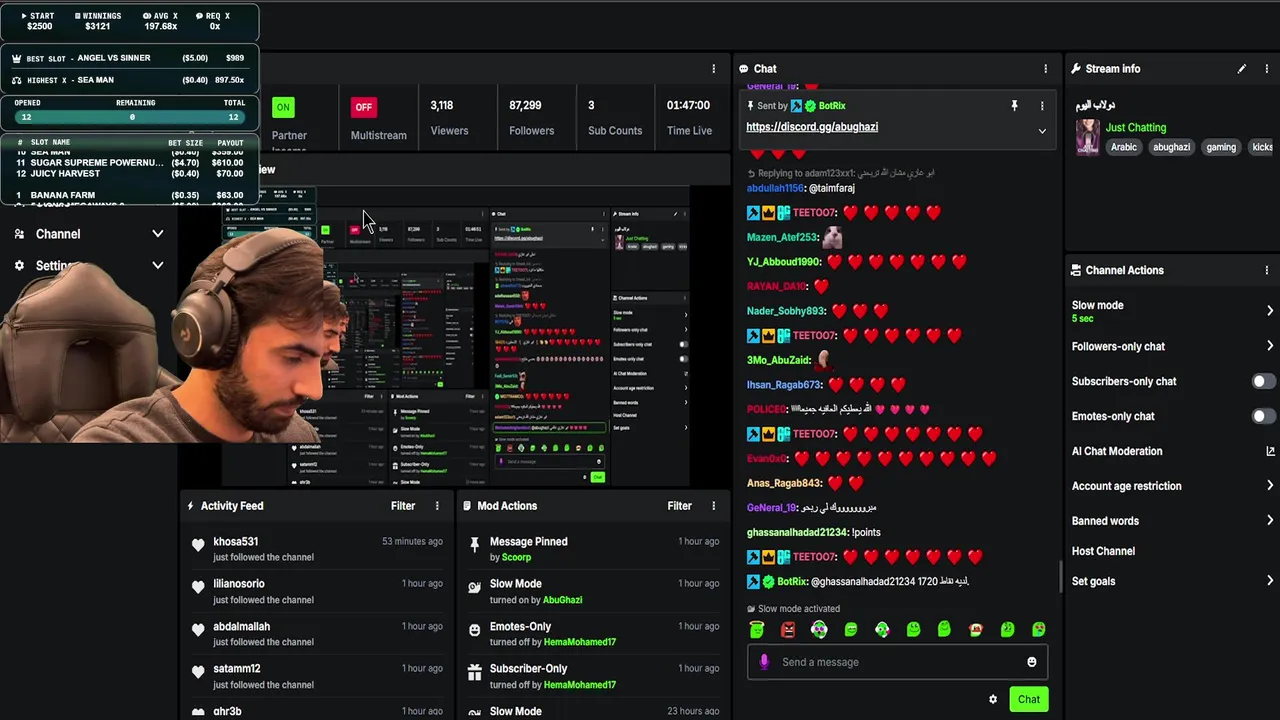Open AI Chat Moderation external link icon
This screenshot has height=720, width=1280.
pos(1270,451)
